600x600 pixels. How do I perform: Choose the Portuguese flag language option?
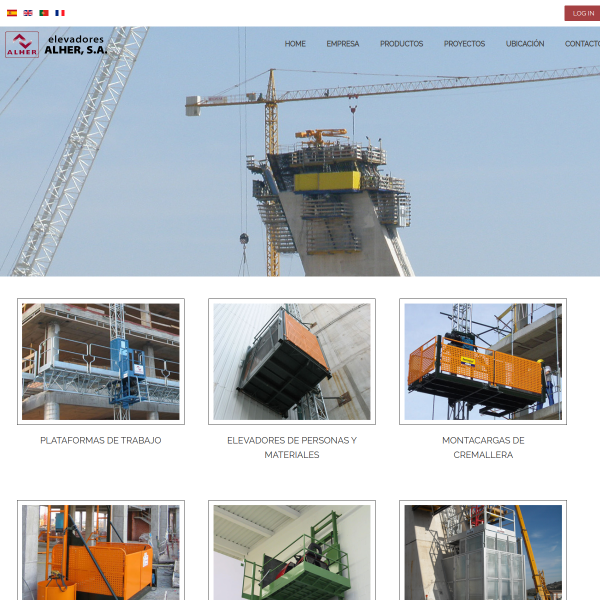click(44, 13)
